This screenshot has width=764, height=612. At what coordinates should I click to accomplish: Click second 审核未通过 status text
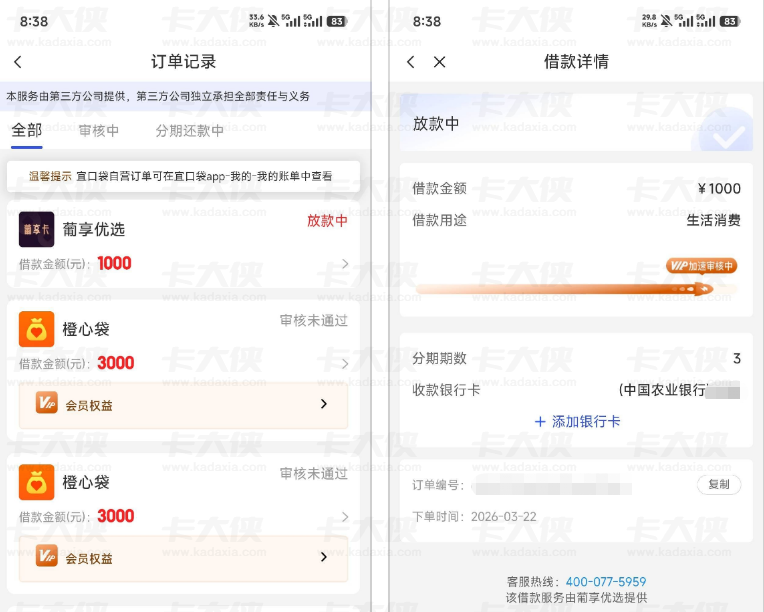coord(314,473)
